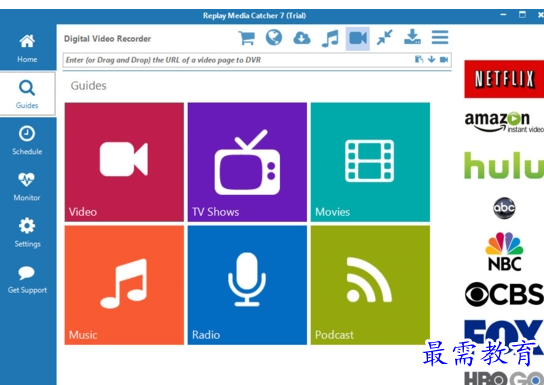The height and width of the screenshot is (385, 544).
Task: Click the Digital Video Recorder title
Action: pos(108,38)
